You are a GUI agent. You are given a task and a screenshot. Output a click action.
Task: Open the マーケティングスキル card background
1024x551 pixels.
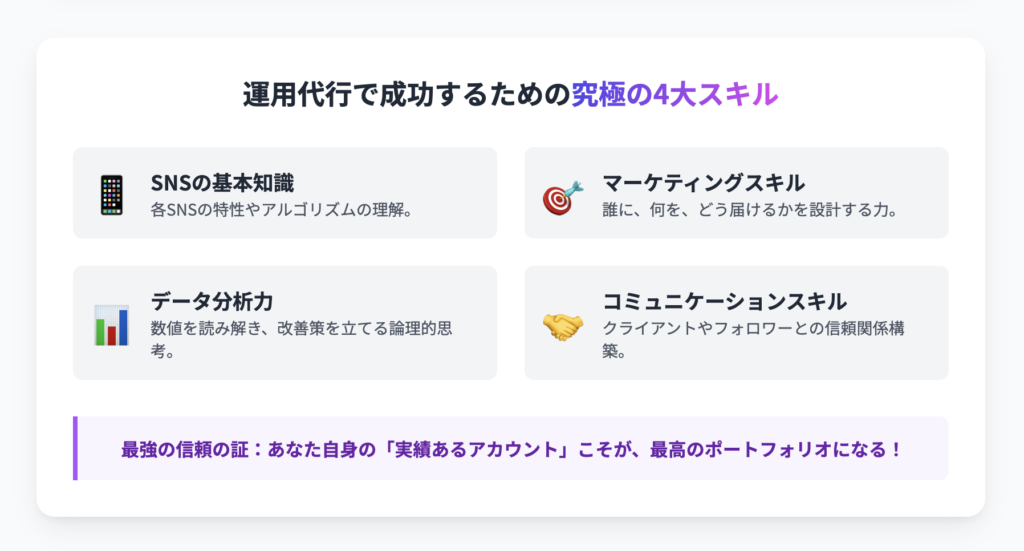pyautogui.click(x=736, y=193)
